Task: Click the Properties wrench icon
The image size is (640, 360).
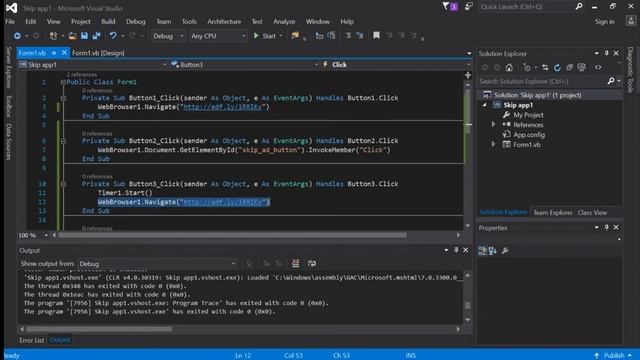Action: click(x=505, y=251)
